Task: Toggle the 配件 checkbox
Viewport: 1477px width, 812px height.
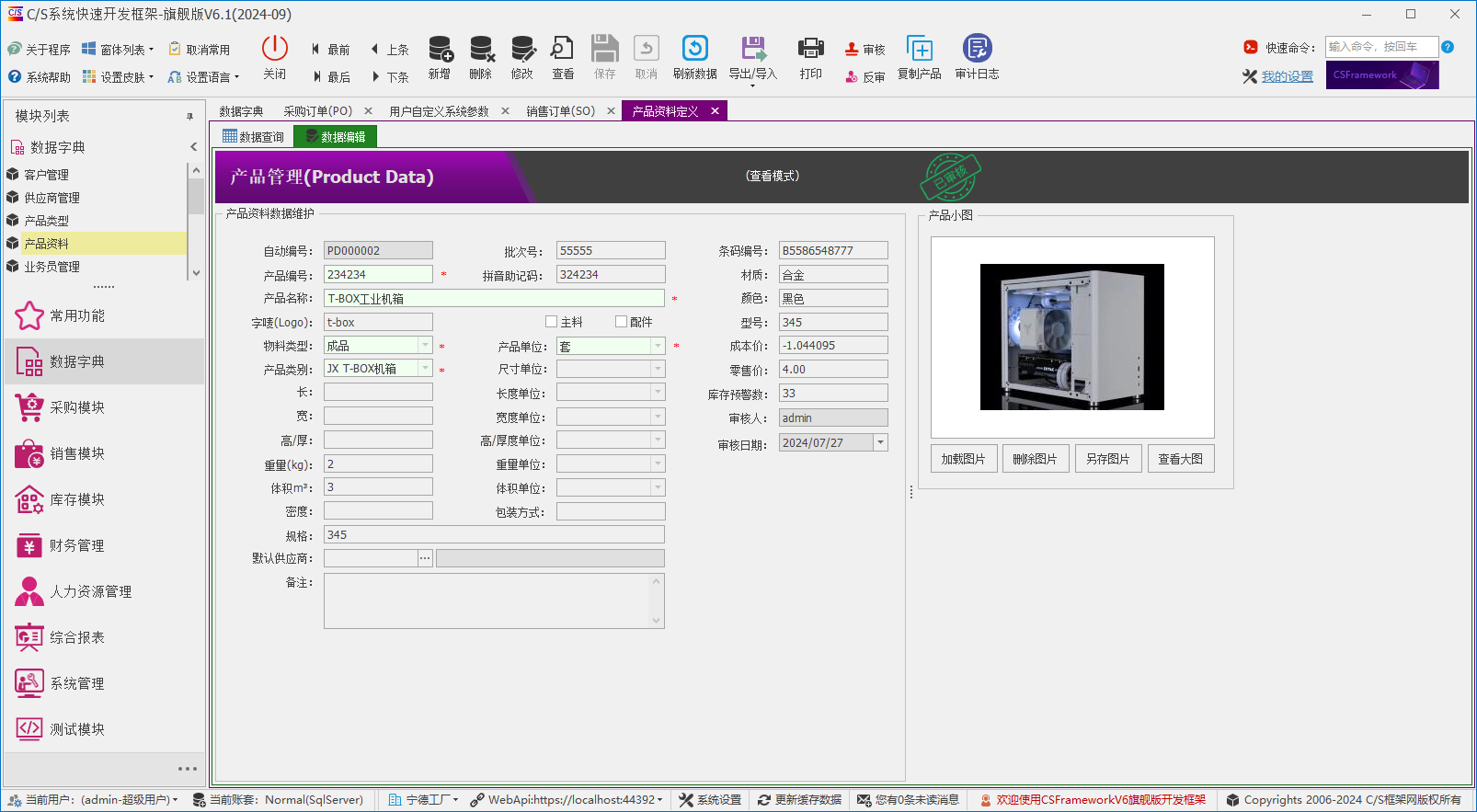Action: (621, 322)
